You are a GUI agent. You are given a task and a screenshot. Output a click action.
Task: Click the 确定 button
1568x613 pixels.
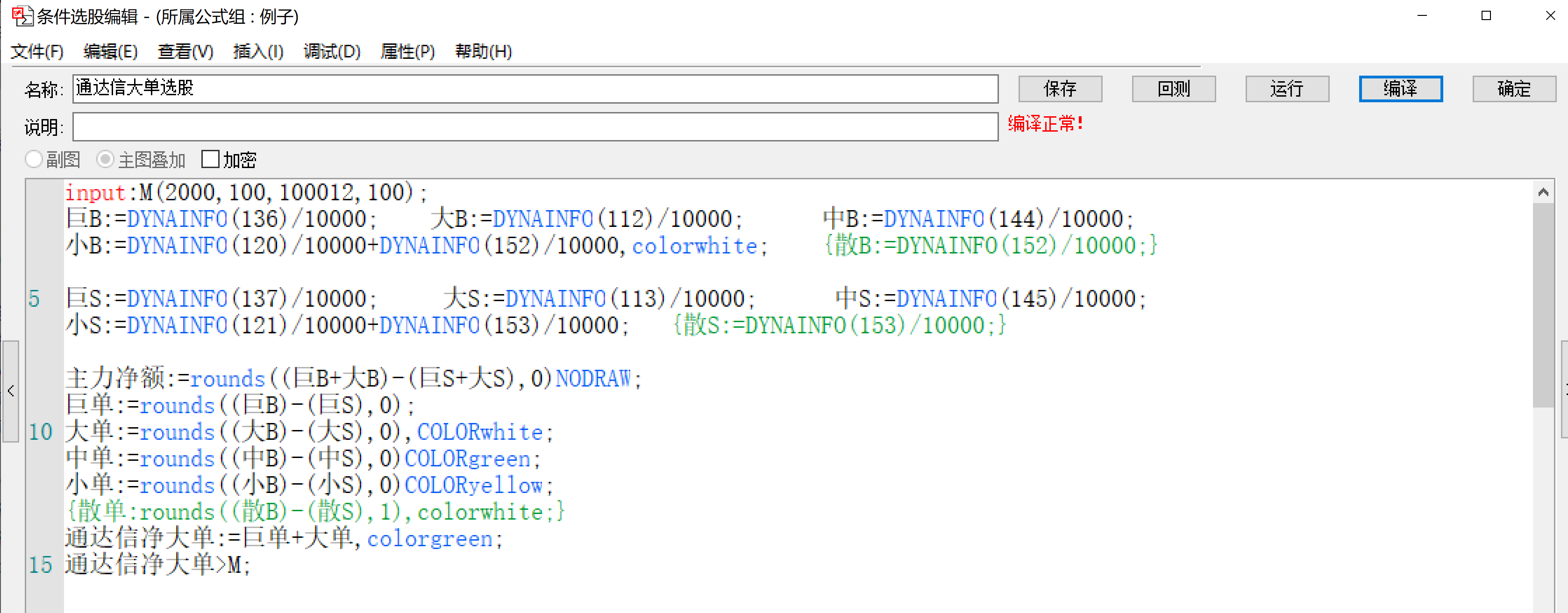click(x=1514, y=89)
